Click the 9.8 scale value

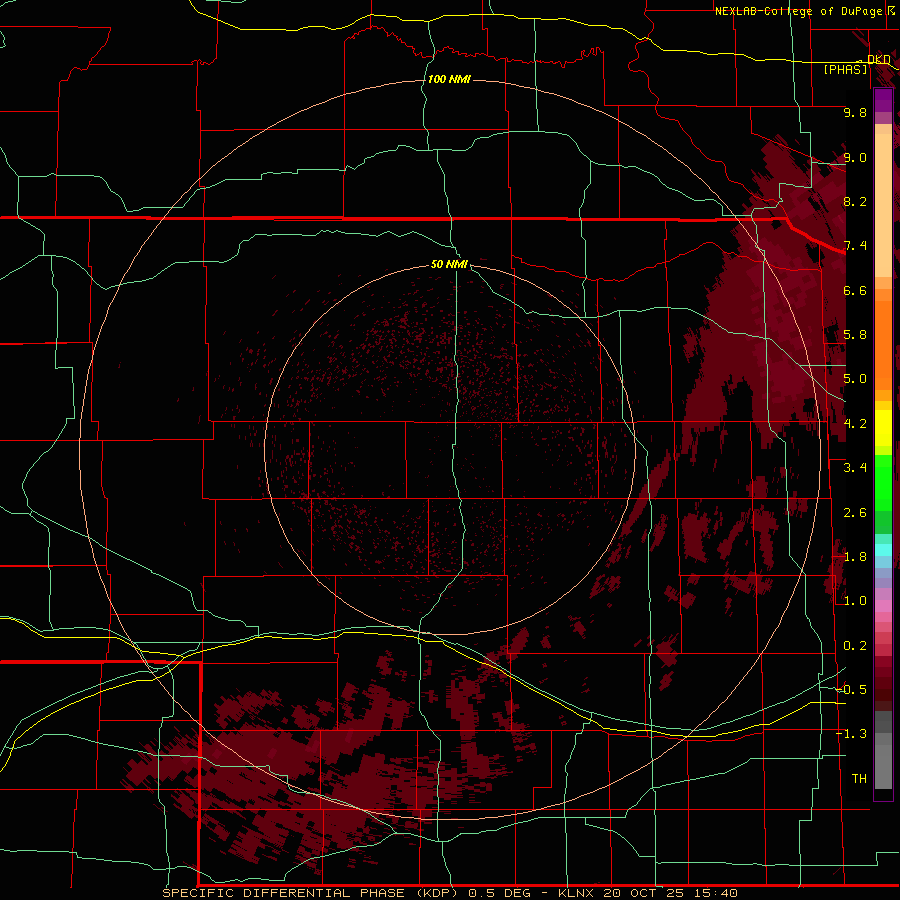point(855,112)
